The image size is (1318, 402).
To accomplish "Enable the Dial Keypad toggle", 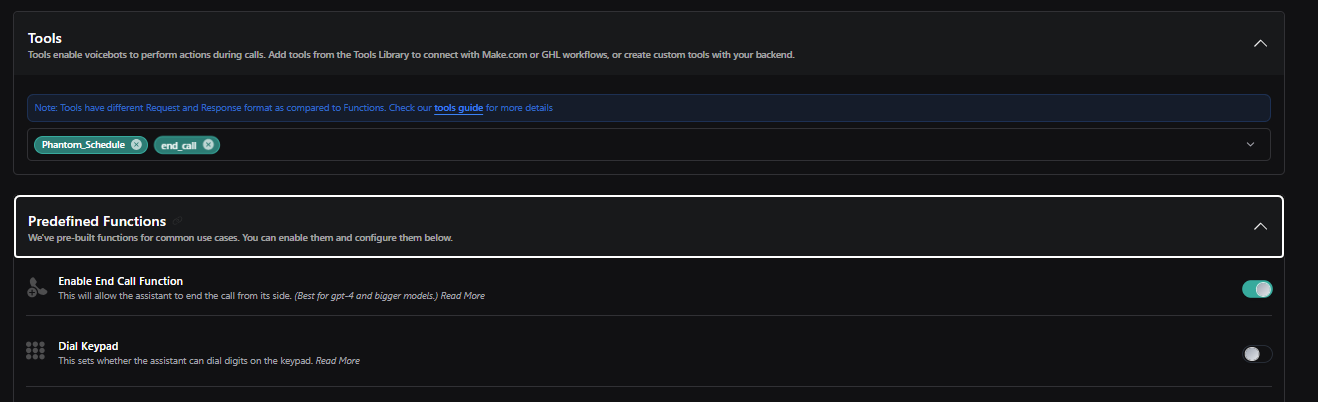I will (x=1257, y=353).
